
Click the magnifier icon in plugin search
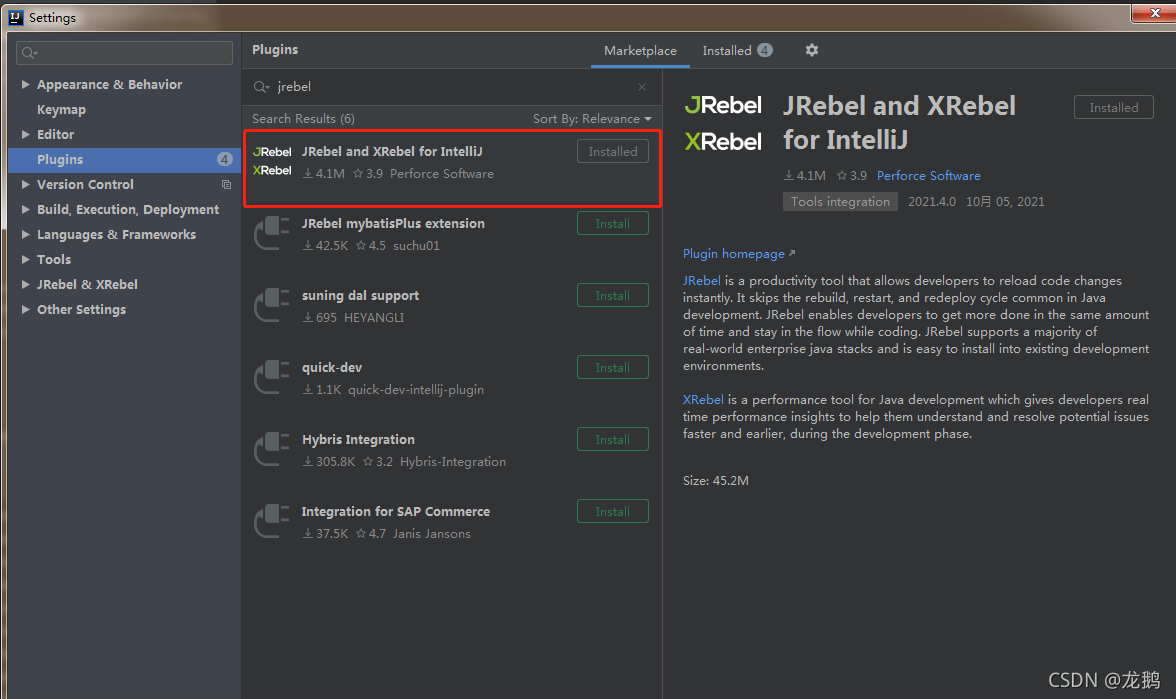click(260, 87)
